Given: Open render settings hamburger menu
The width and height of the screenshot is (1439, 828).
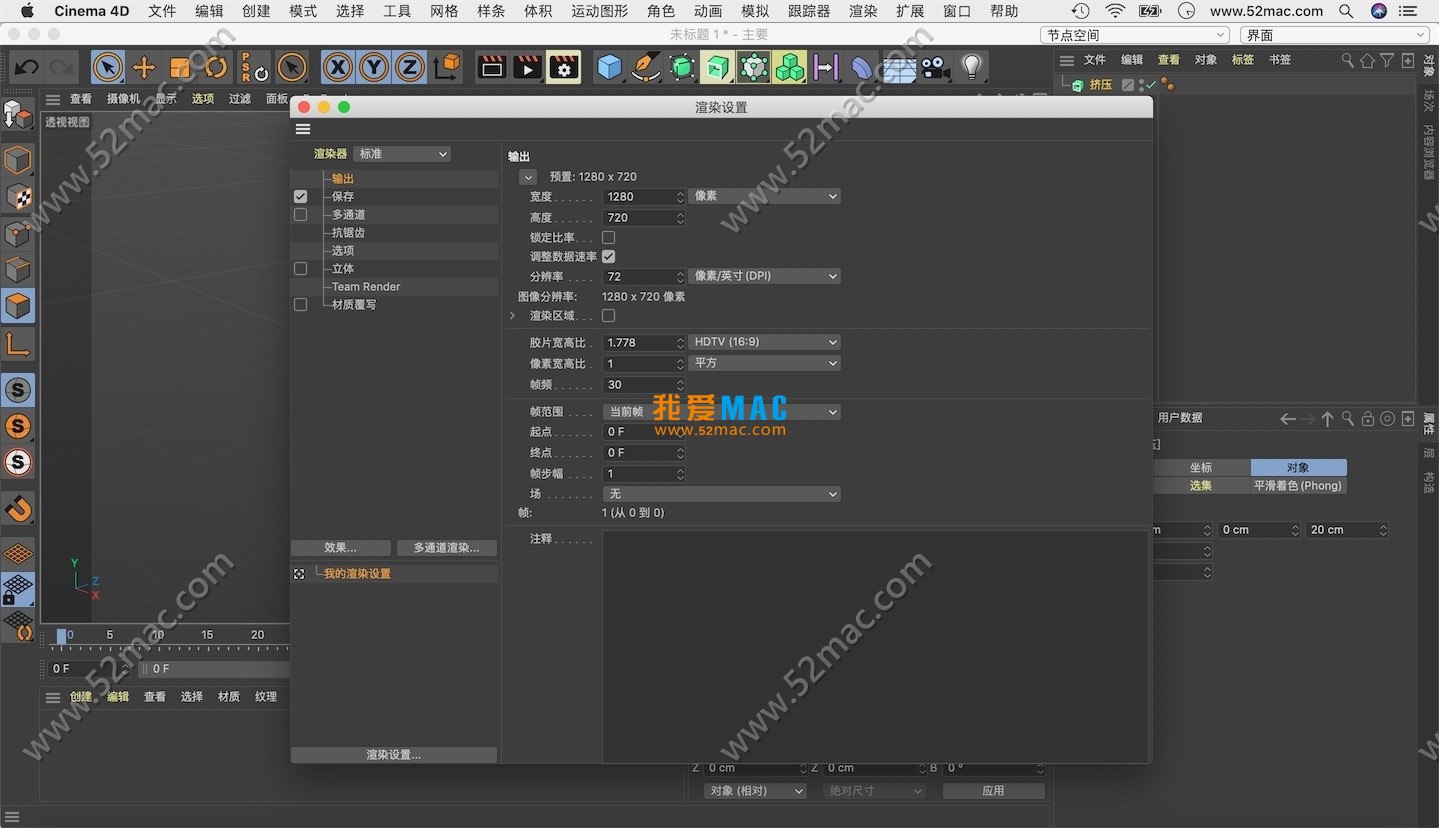Looking at the screenshot, I should point(303,129).
